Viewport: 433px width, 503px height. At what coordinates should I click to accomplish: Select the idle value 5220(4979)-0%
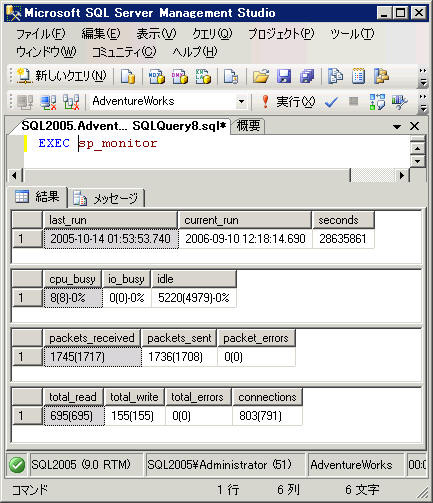tap(194, 298)
